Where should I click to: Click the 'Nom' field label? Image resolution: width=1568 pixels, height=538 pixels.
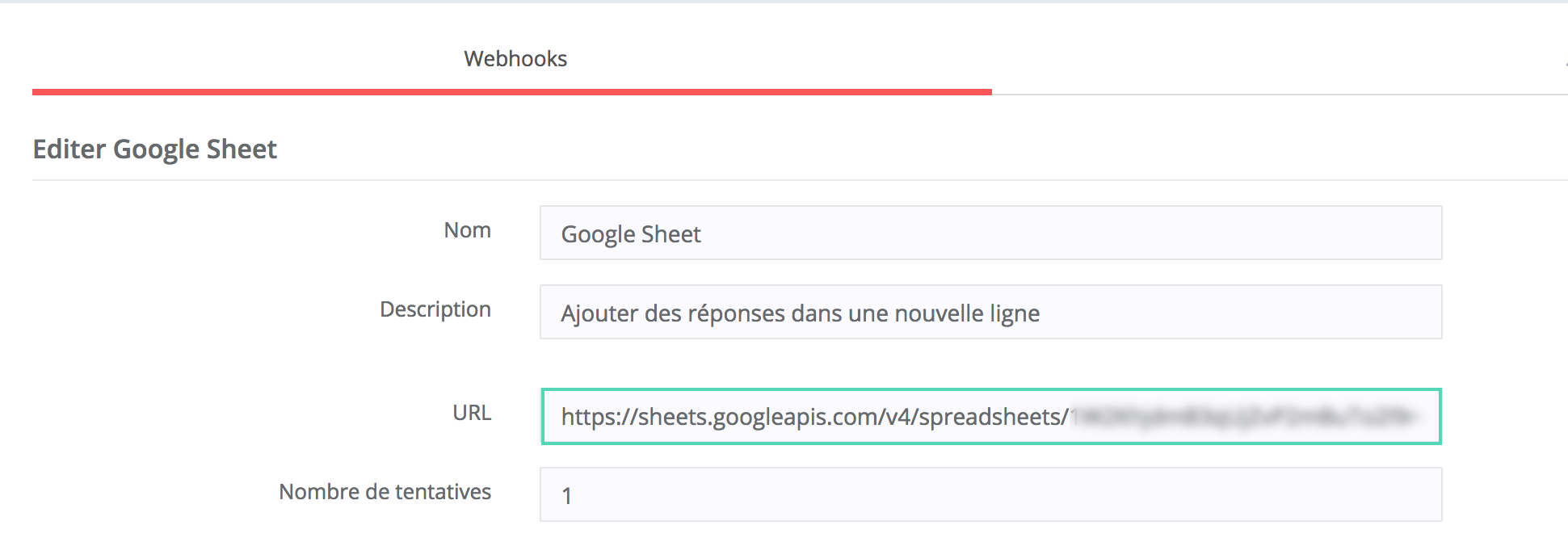tap(467, 230)
